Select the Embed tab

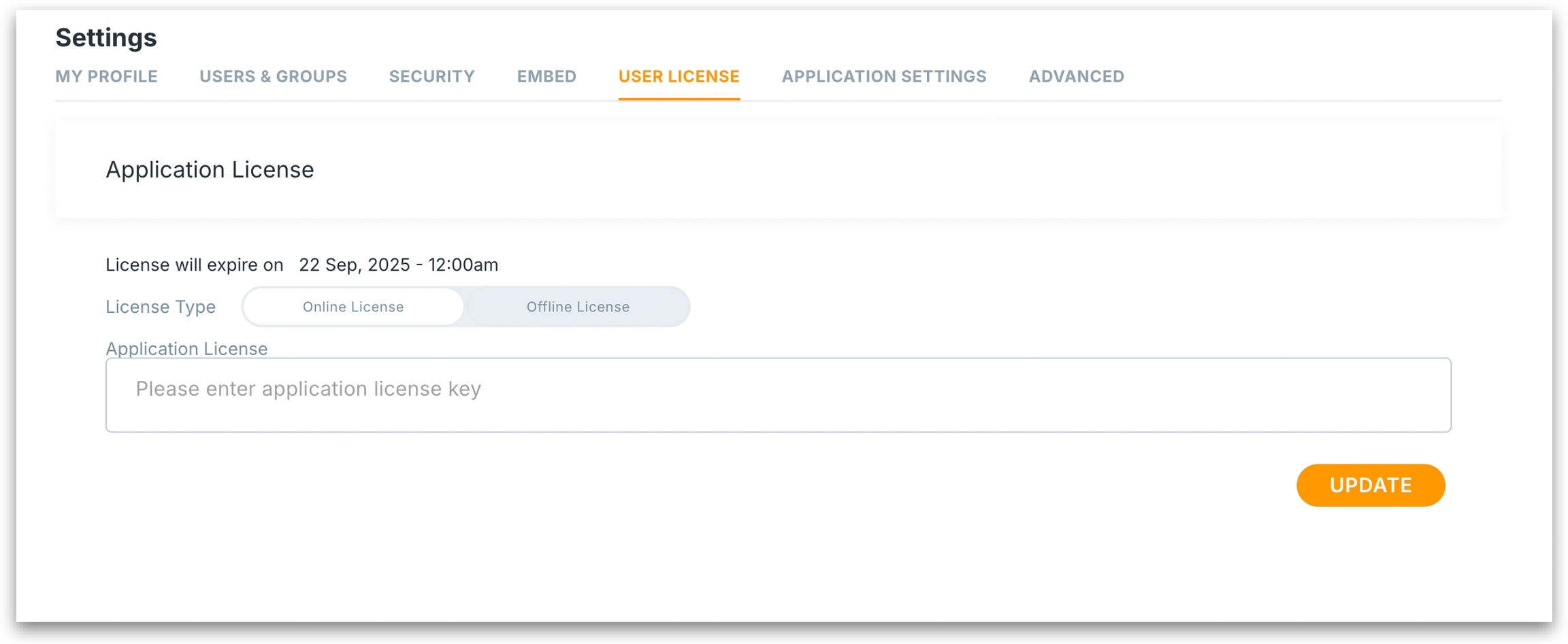(546, 76)
